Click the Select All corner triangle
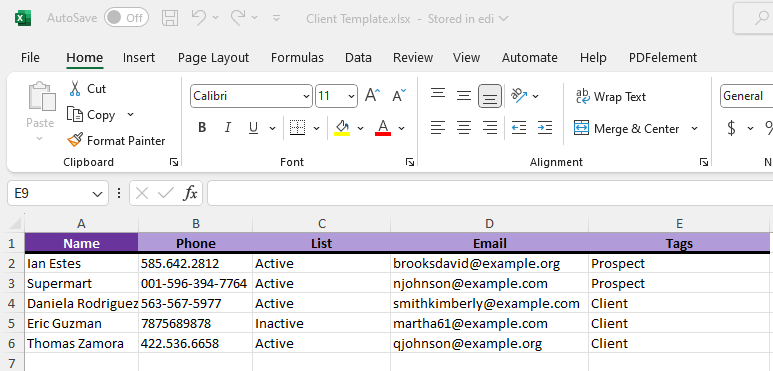The width and height of the screenshot is (773, 371). tap(16, 224)
